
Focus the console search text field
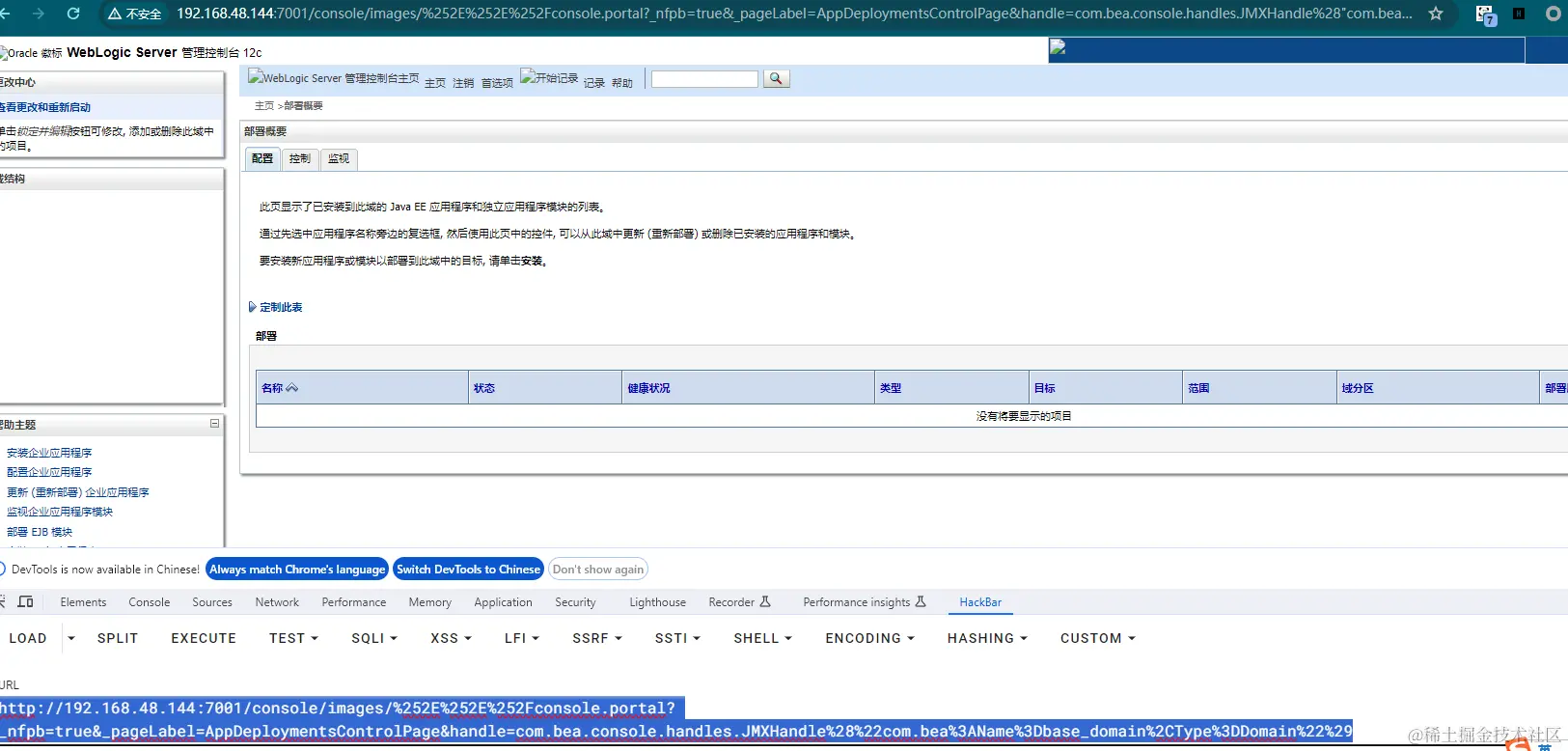[x=704, y=79]
